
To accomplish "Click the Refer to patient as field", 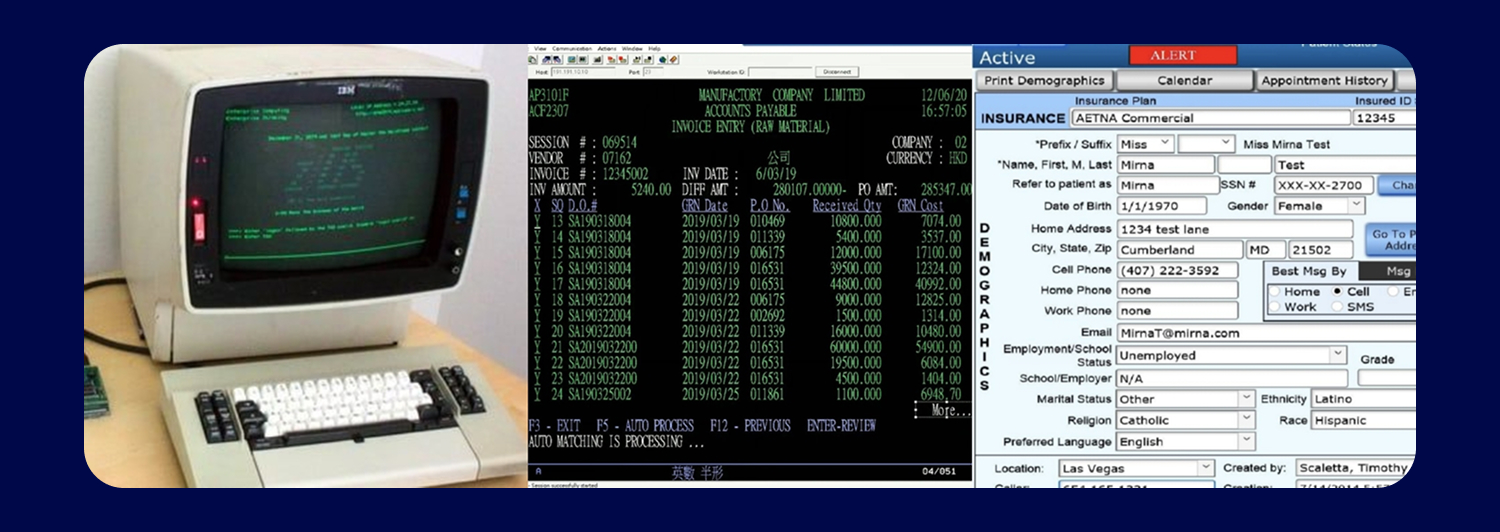I will 1166,185.
